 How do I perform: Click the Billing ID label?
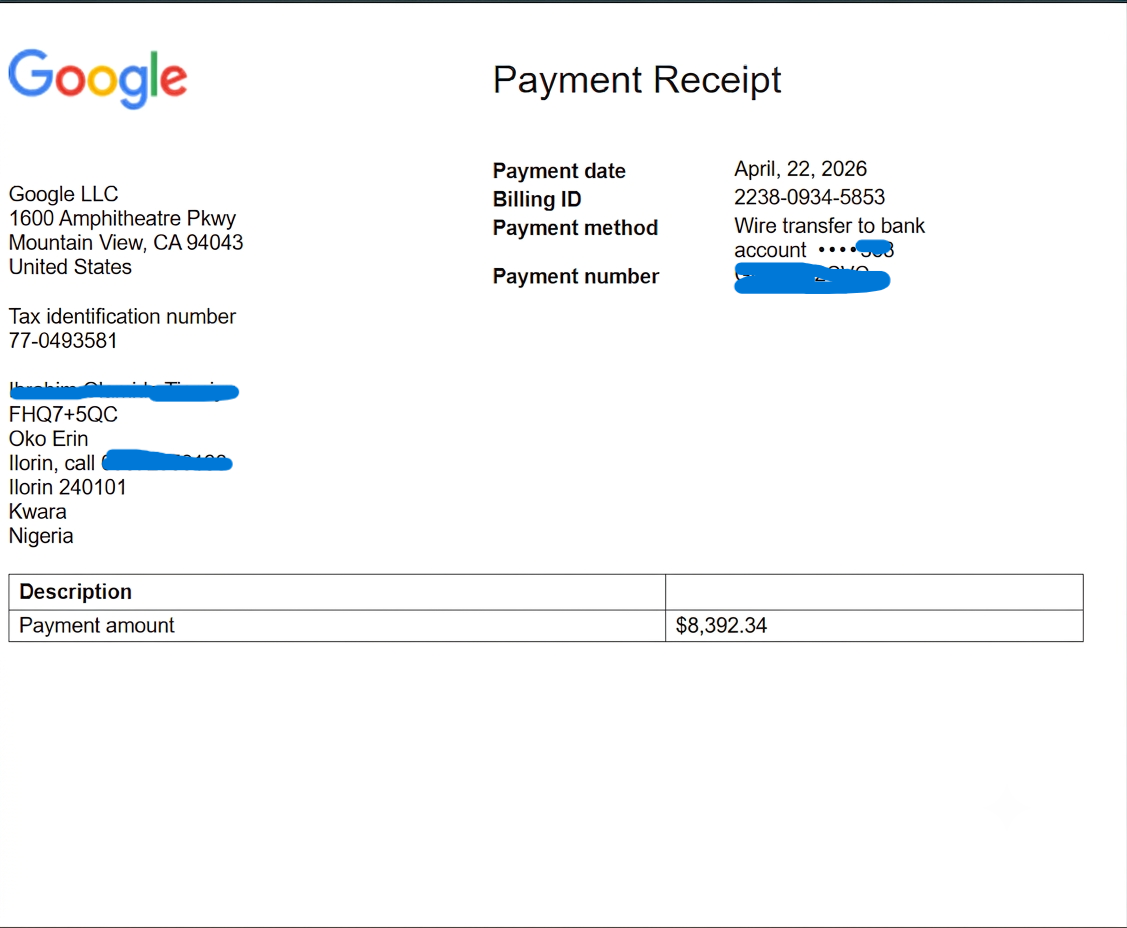(537, 199)
